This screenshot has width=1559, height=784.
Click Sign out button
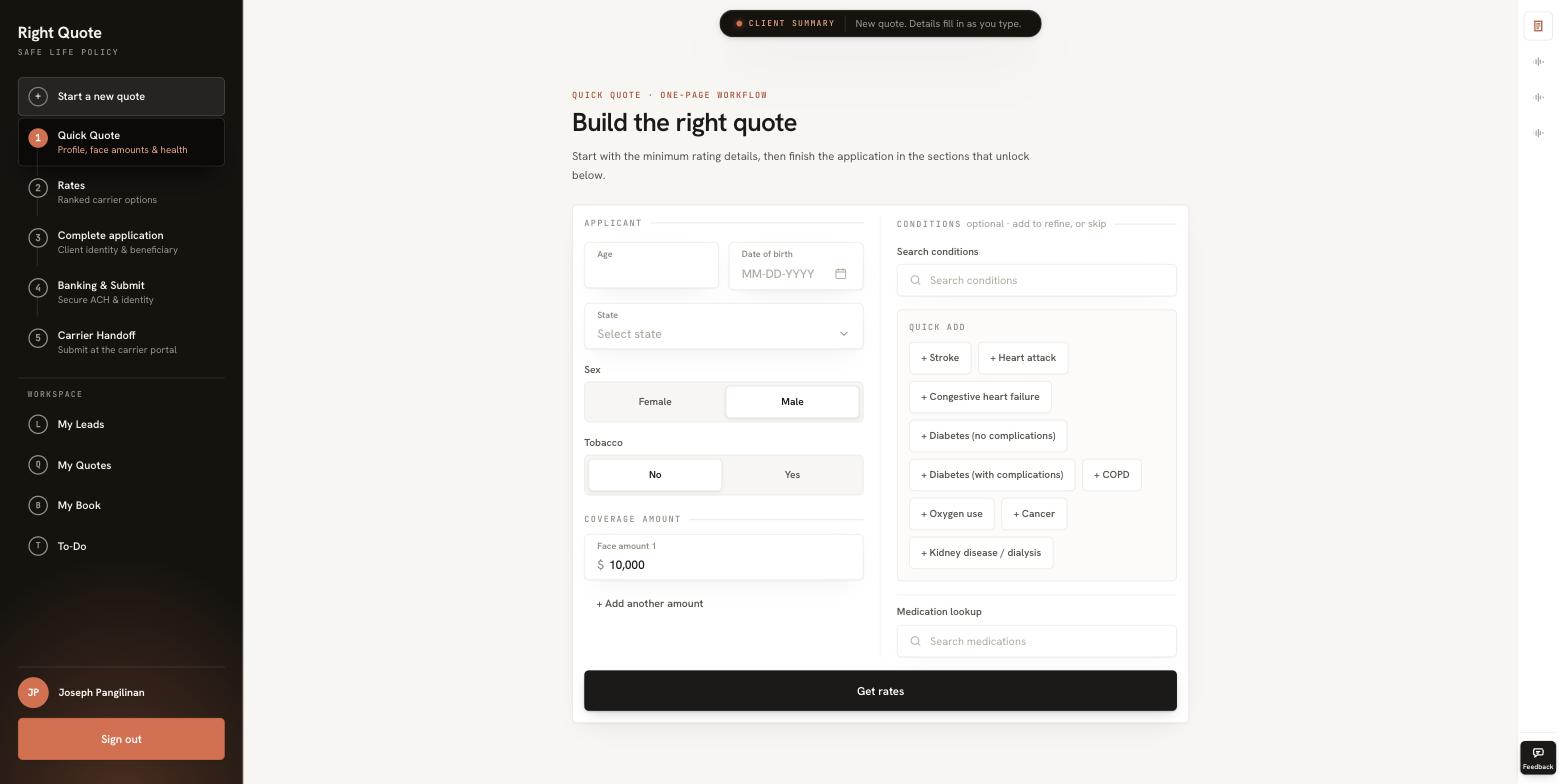[x=121, y=739]
